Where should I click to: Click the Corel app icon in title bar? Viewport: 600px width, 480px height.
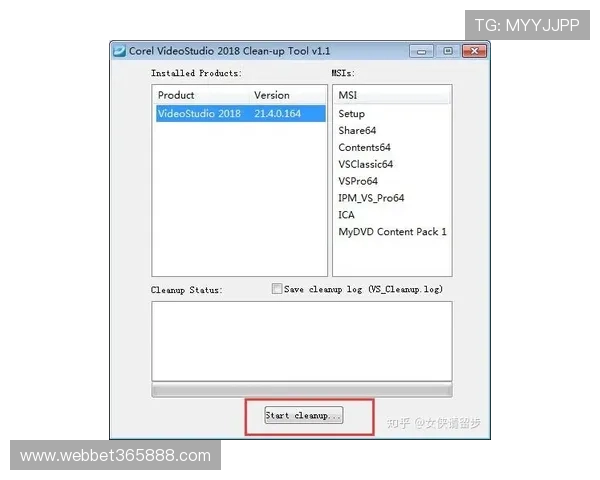point(120,51)
